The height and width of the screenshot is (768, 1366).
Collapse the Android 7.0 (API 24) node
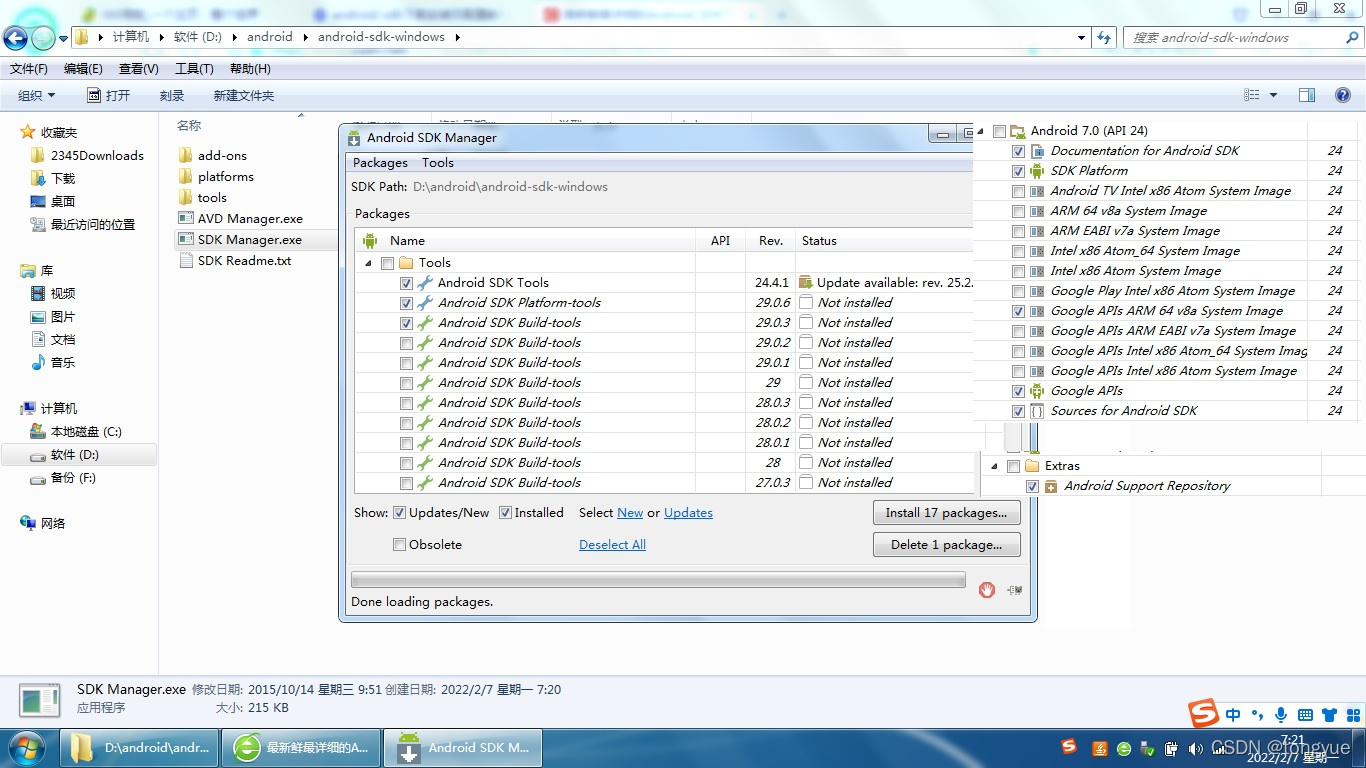(981, 131)
